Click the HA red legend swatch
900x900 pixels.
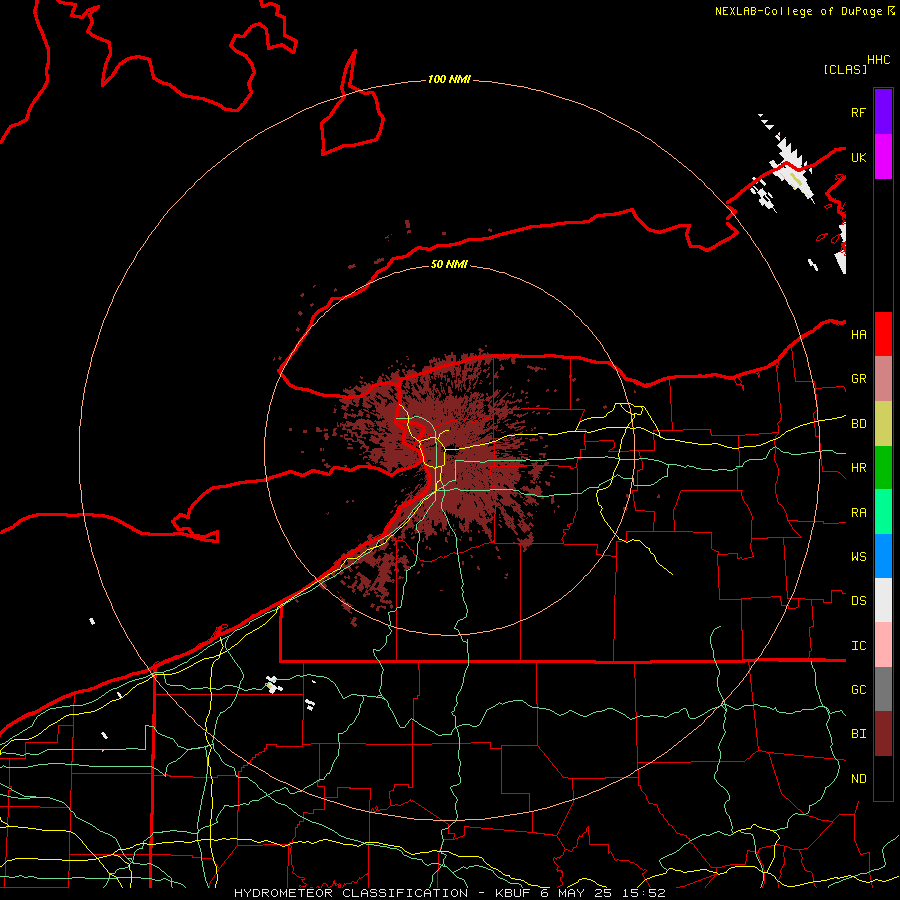point(883,334)
